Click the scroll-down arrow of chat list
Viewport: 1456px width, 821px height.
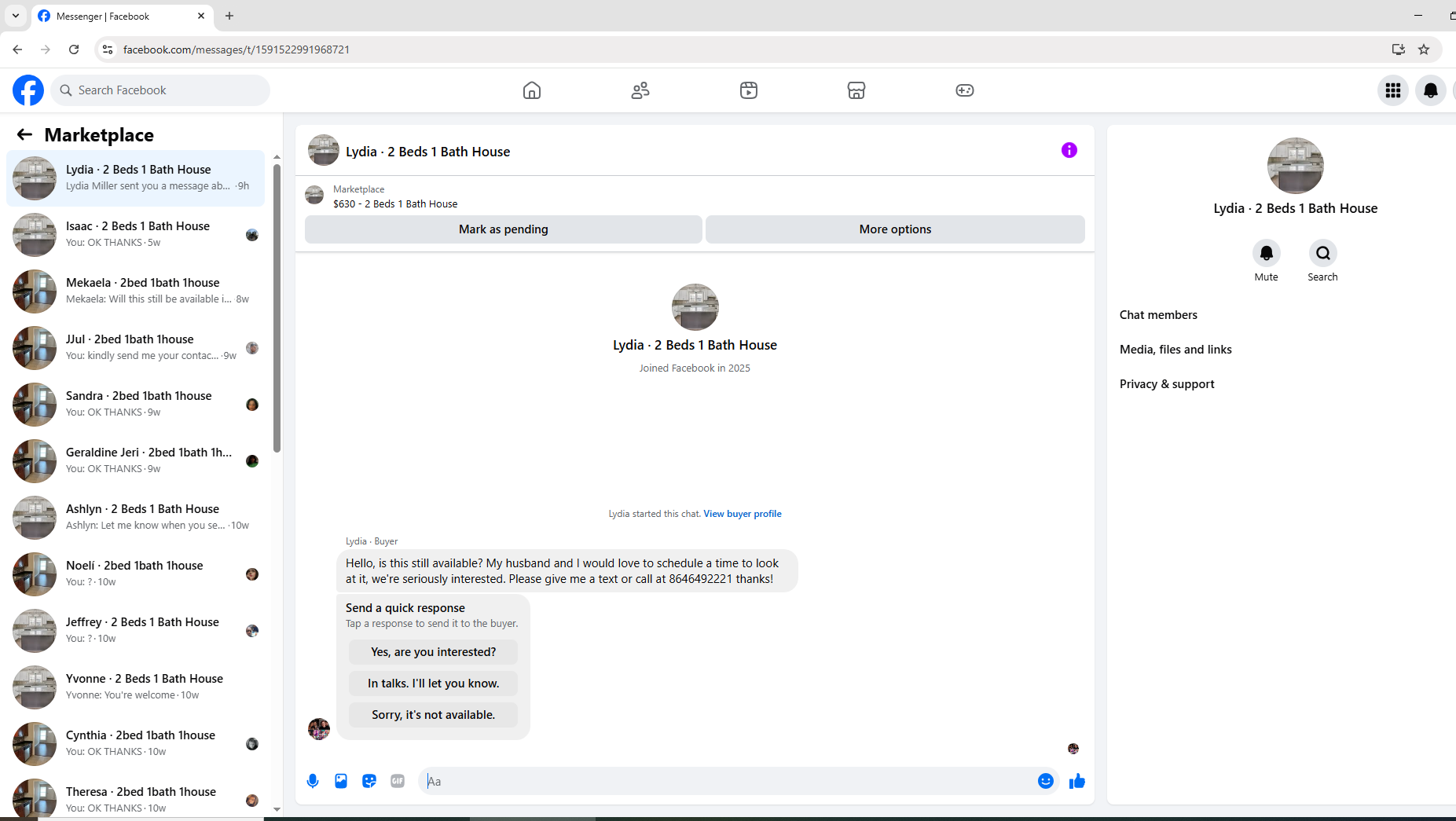(277, 809)
